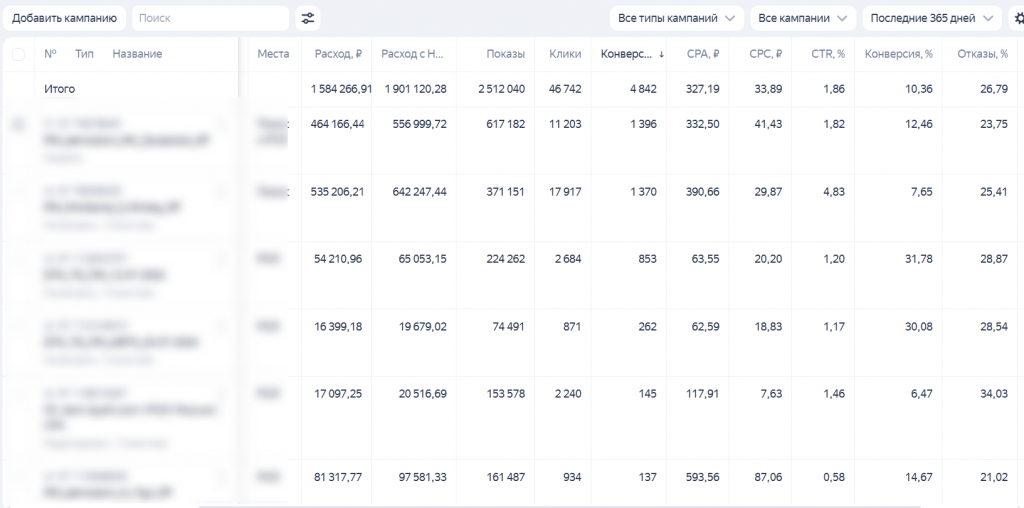Select the spend value 535 206,21
The height and width of the screenshot is (508, 1024).
(x=338, y=192)
